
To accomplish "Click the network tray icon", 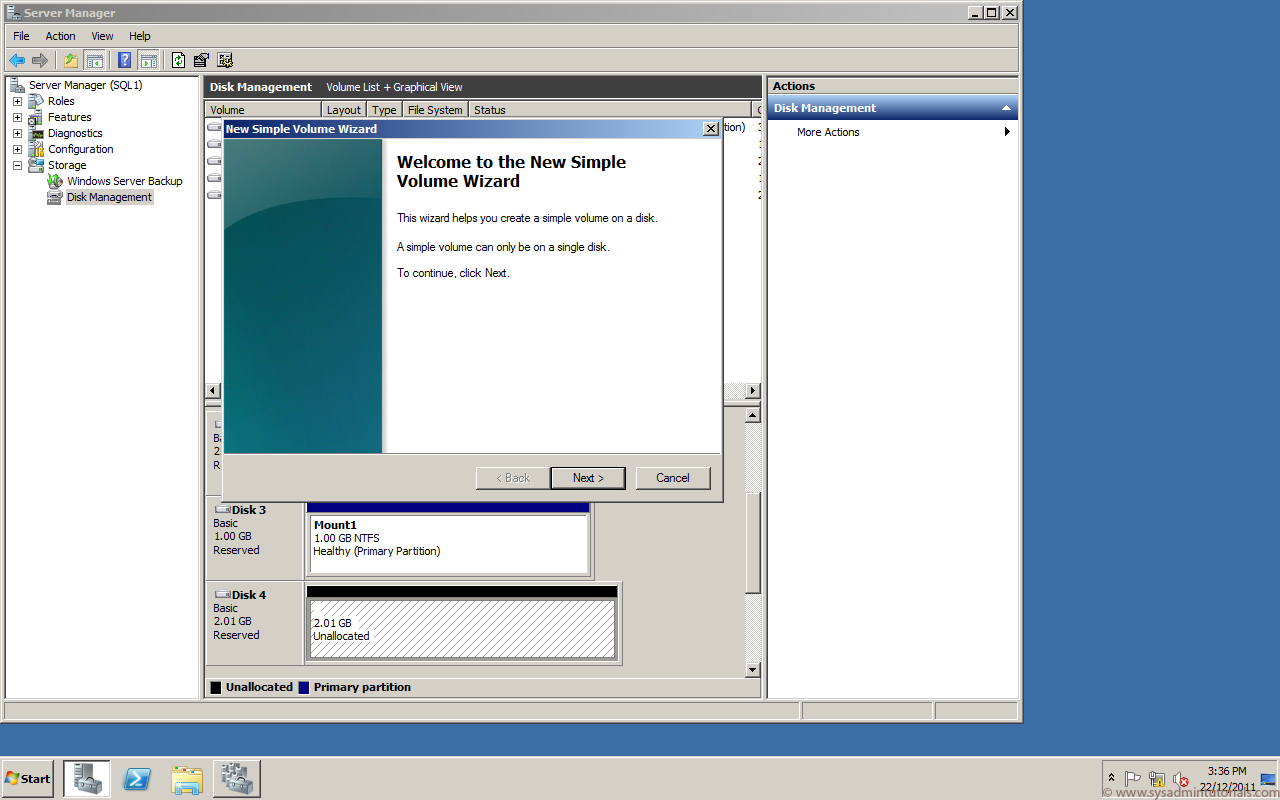I will coord(1157,779).
